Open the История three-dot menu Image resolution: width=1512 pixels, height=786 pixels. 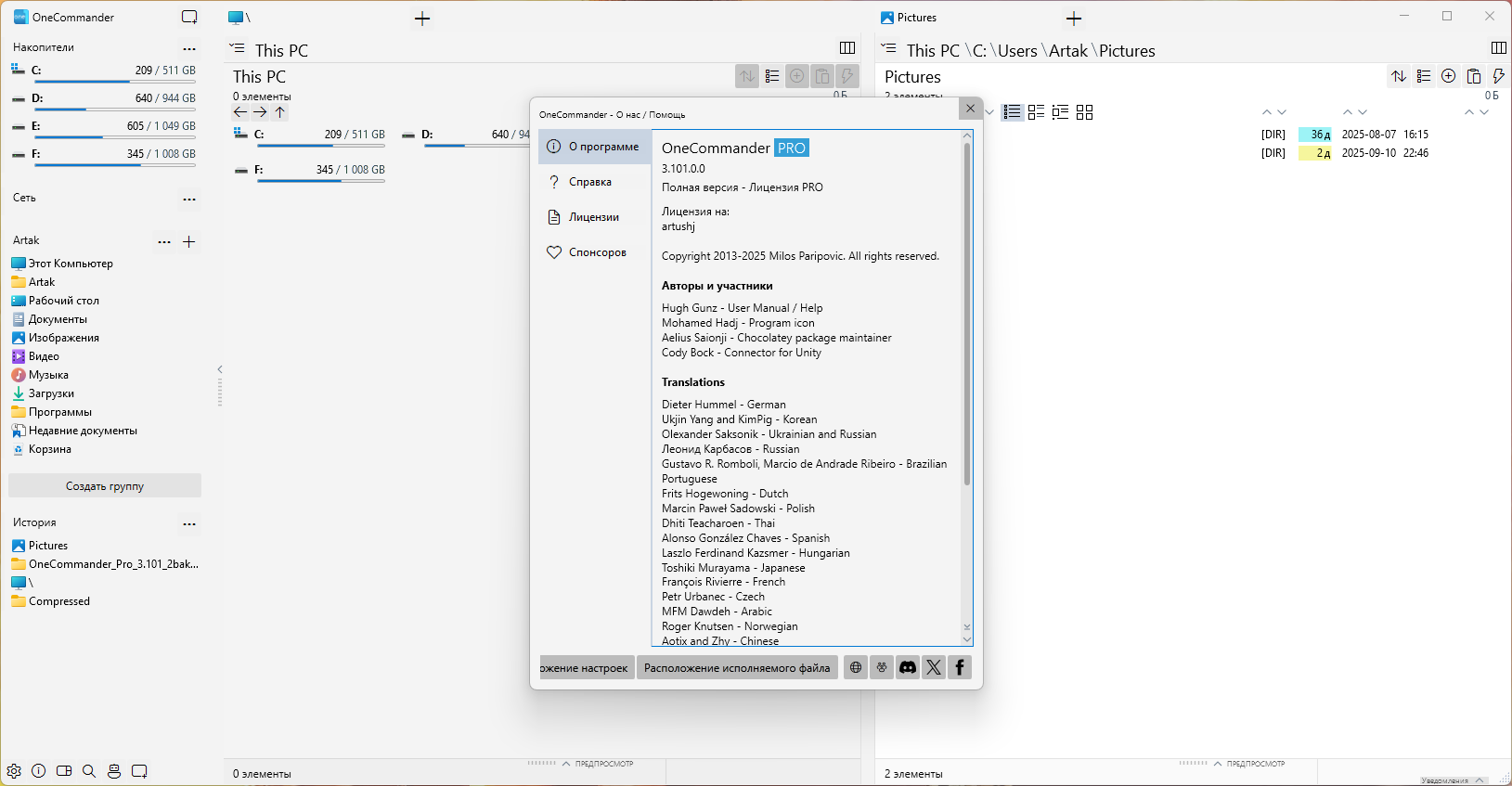pyautogui.click(x=189, y=523)
